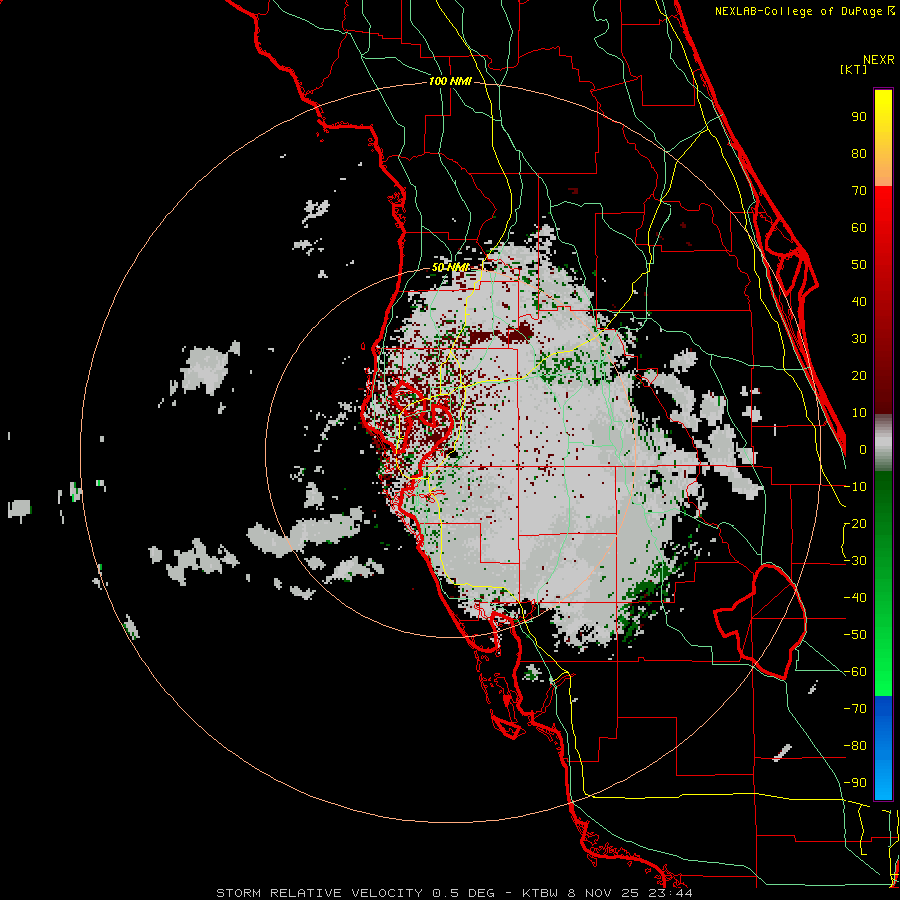The width and height of the screenshot is (900, 900).
Task: Click the -50 tick label on the velocity scale
Action: 855,635
